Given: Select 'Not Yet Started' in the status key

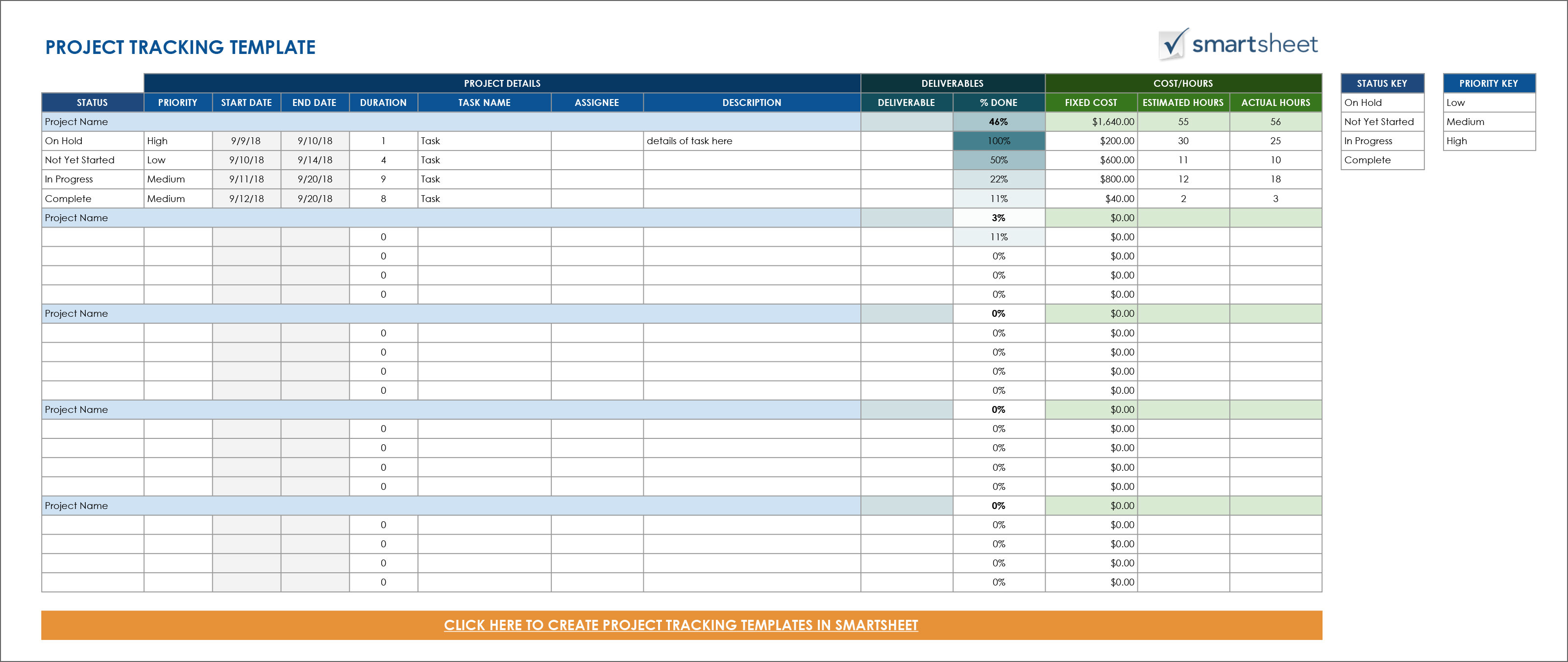Looking at the screenshot, I should coord(1382,122).
